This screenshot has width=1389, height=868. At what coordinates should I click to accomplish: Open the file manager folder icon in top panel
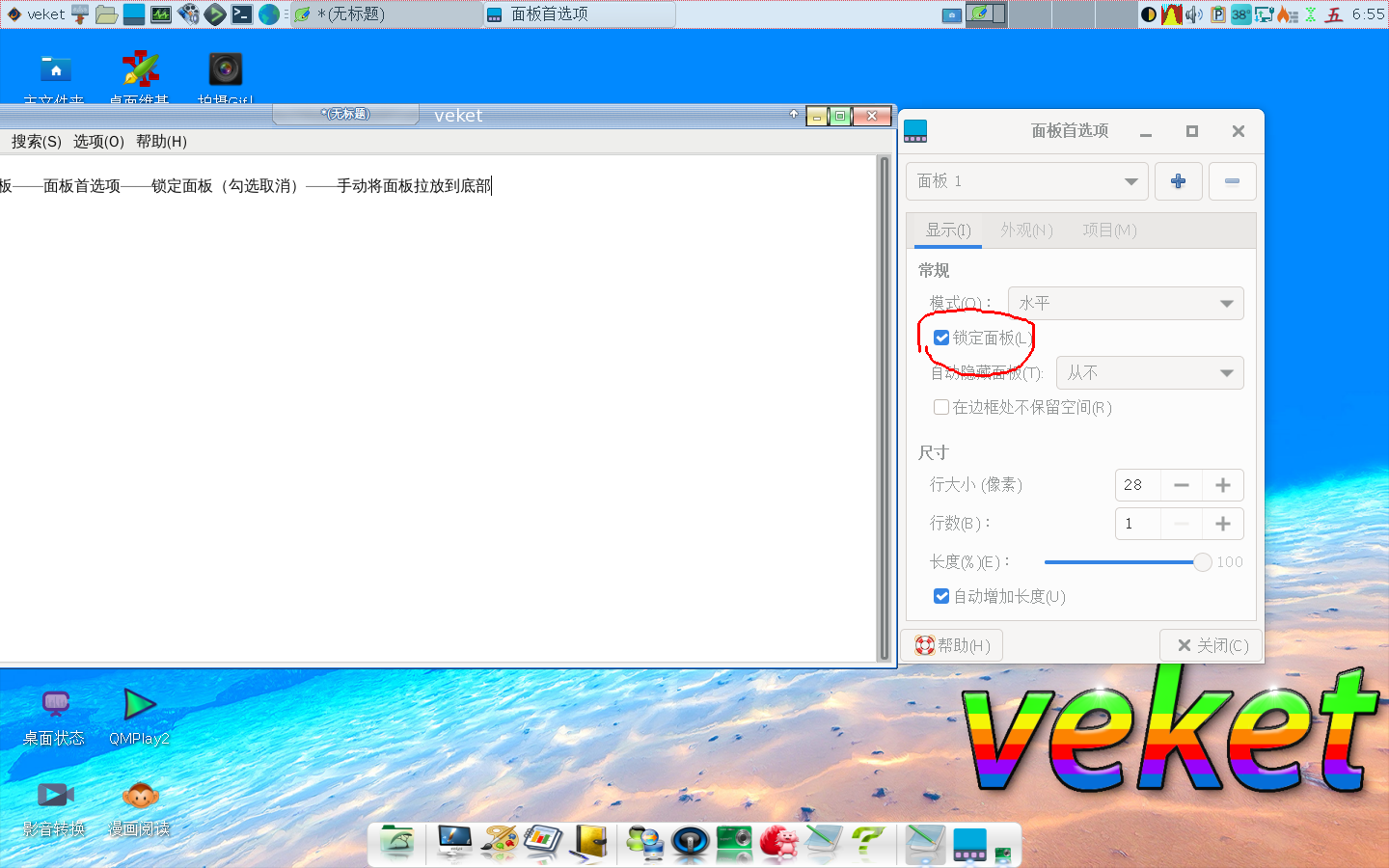[x=107, y=14]
